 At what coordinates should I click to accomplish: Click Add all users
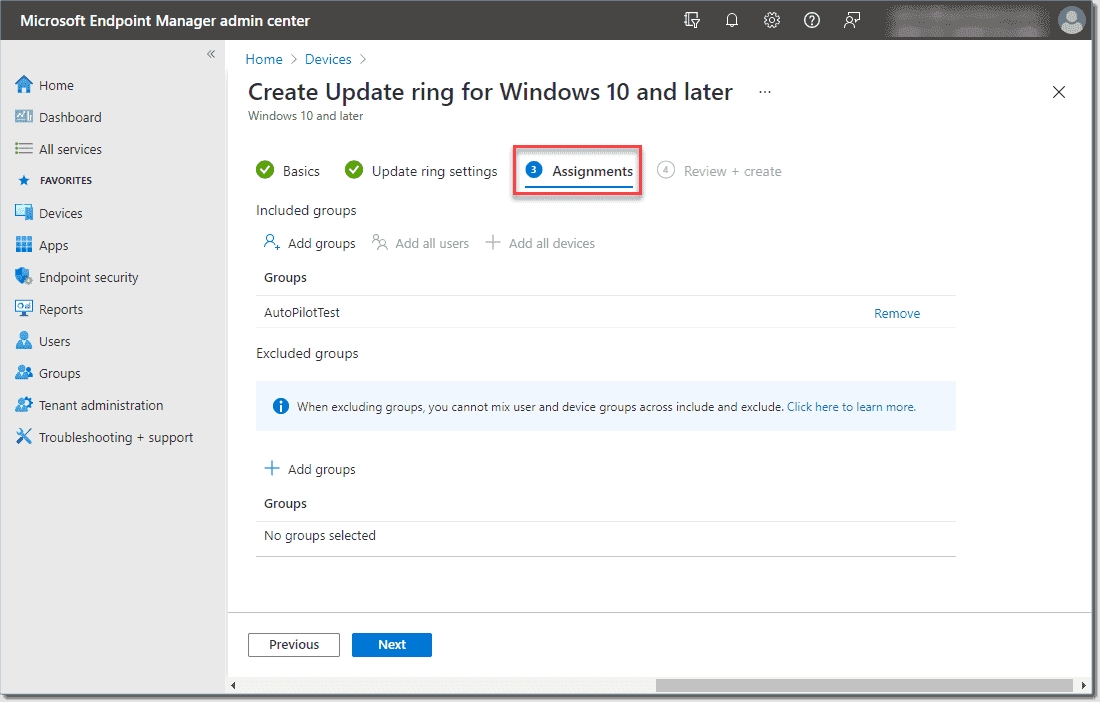420,243
